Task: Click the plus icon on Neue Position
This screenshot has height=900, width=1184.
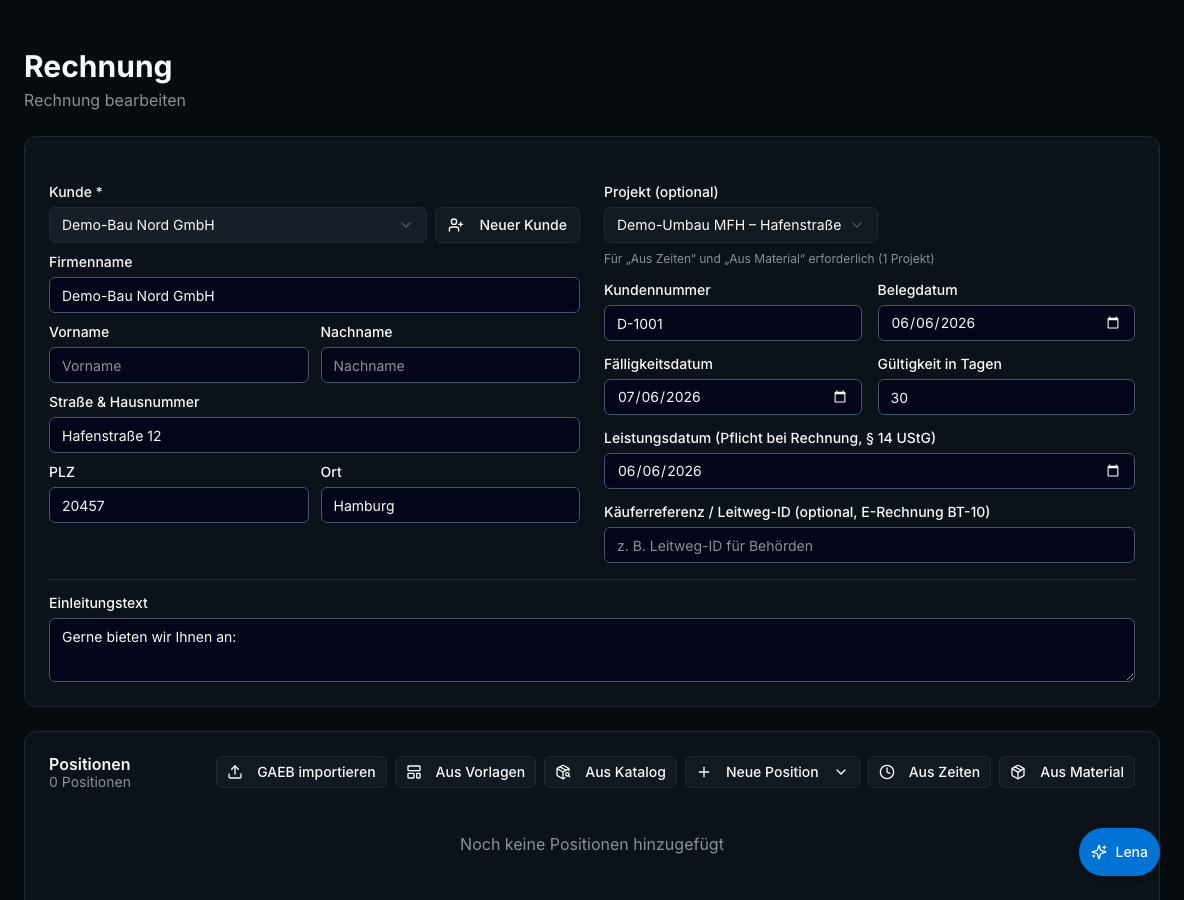Action: point(704,772)
